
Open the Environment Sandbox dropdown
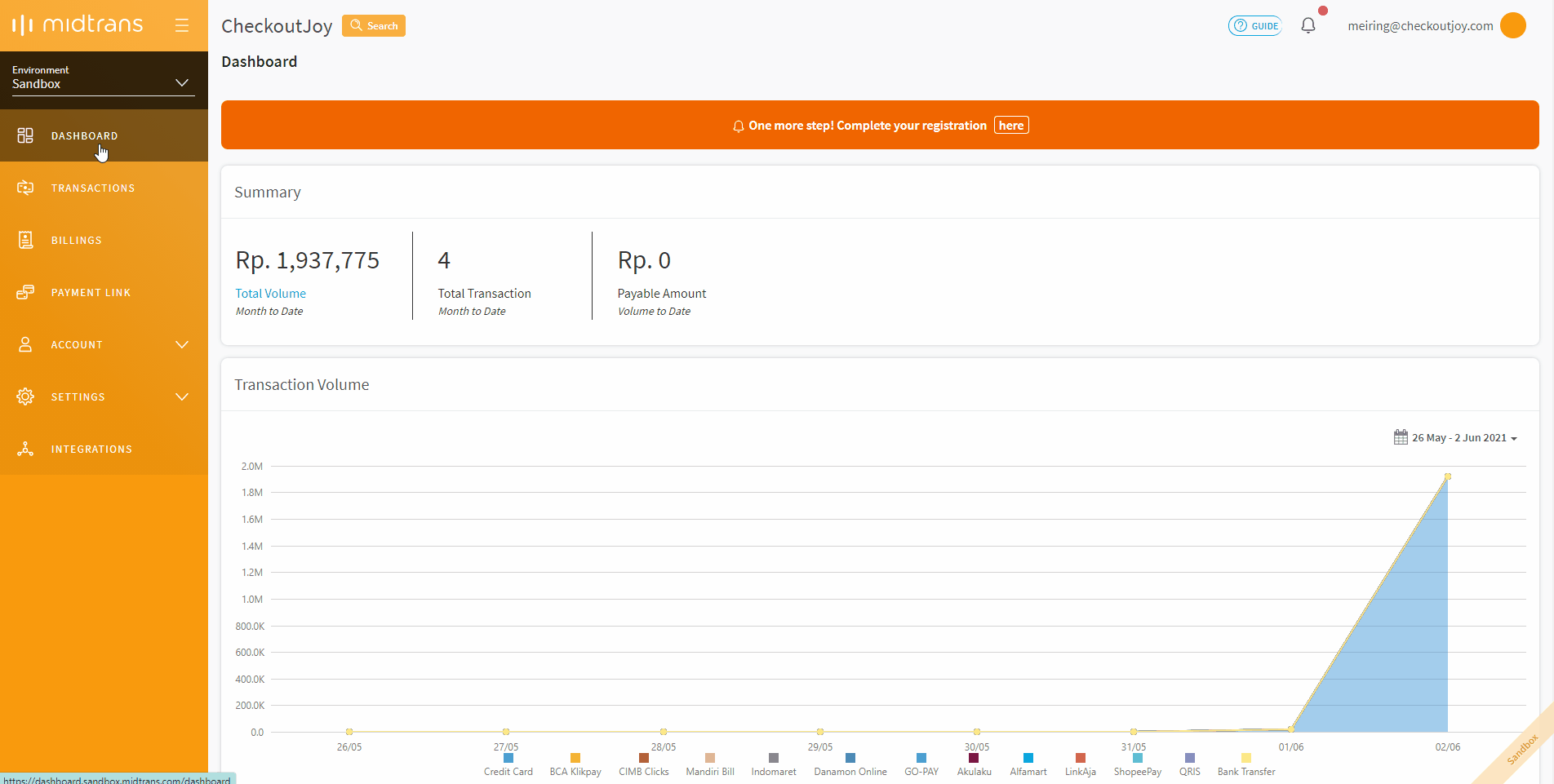tap(104, 80)
